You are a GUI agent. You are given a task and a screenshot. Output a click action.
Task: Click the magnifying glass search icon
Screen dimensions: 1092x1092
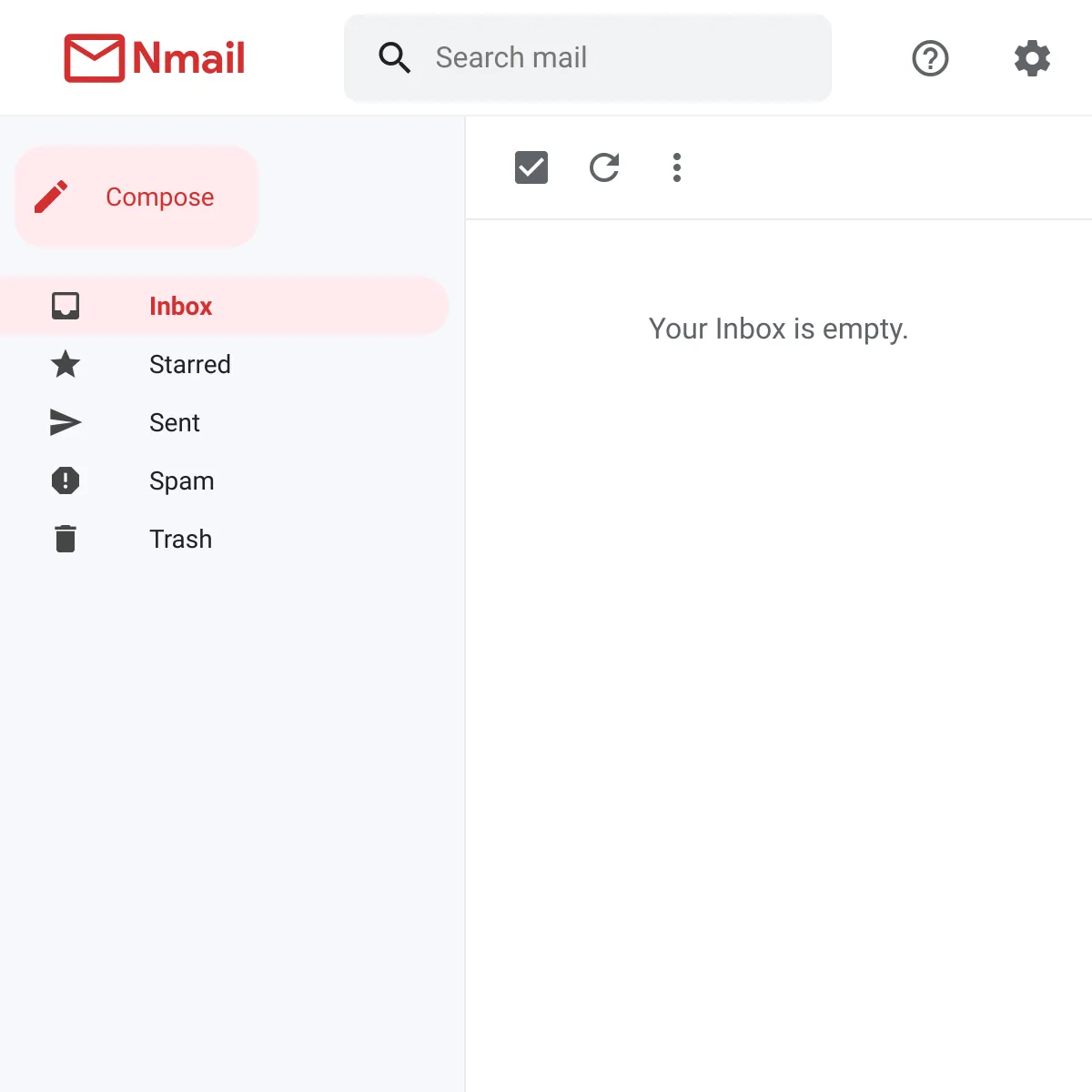point(394,58)
